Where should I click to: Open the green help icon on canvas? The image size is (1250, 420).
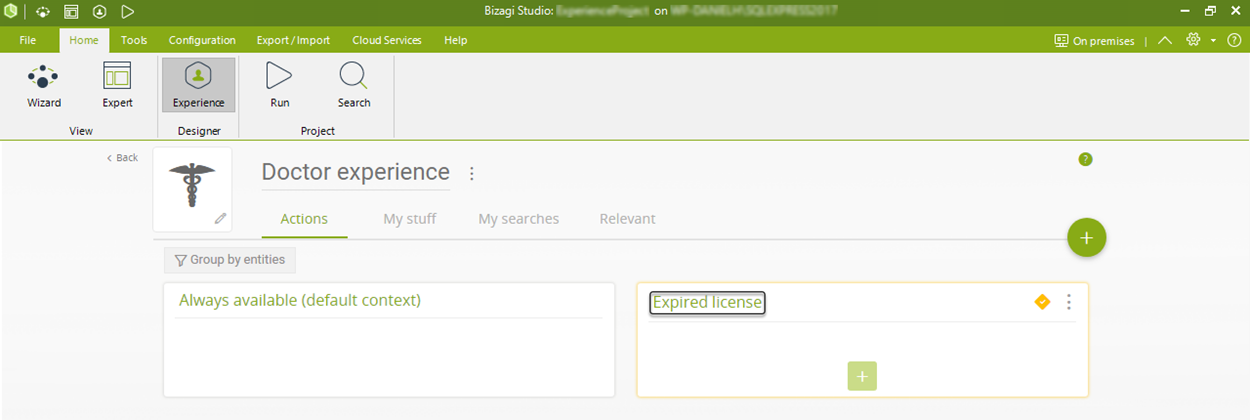pos(1086,159)
